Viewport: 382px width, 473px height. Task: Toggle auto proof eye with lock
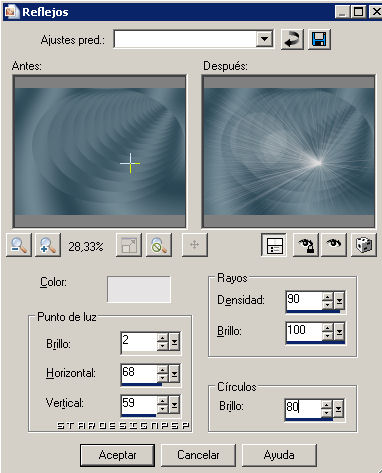pos(306,245)
